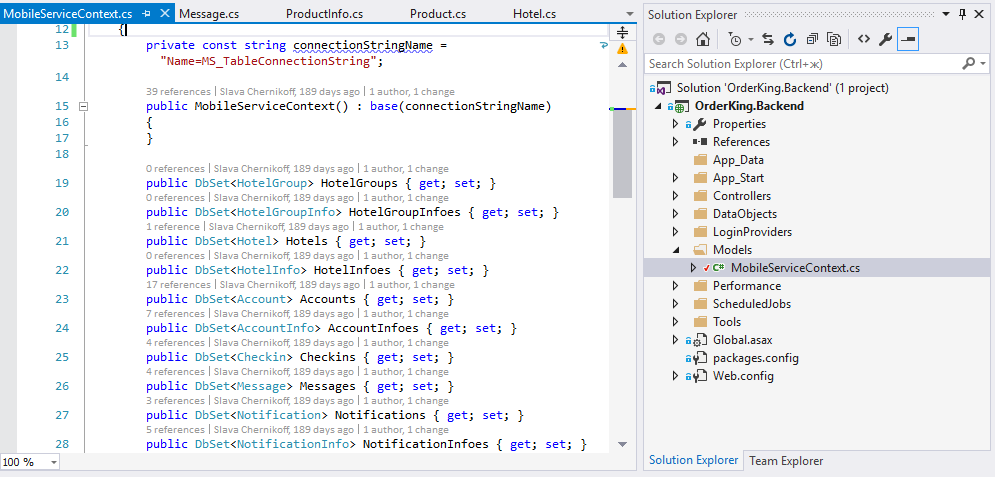Switch to the Message.cs tab
The image size is (995, 477).
(x=209, y=14)
